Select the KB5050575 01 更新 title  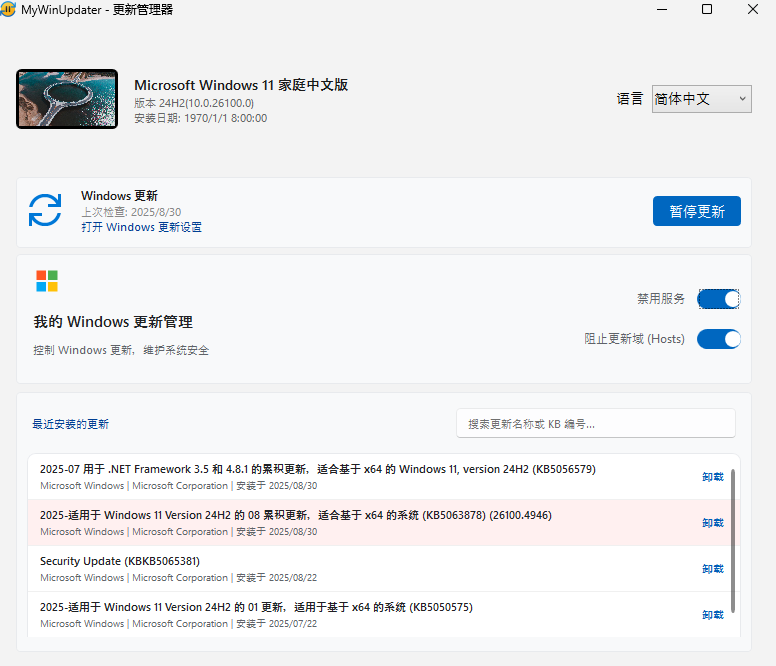click(256, 607)
